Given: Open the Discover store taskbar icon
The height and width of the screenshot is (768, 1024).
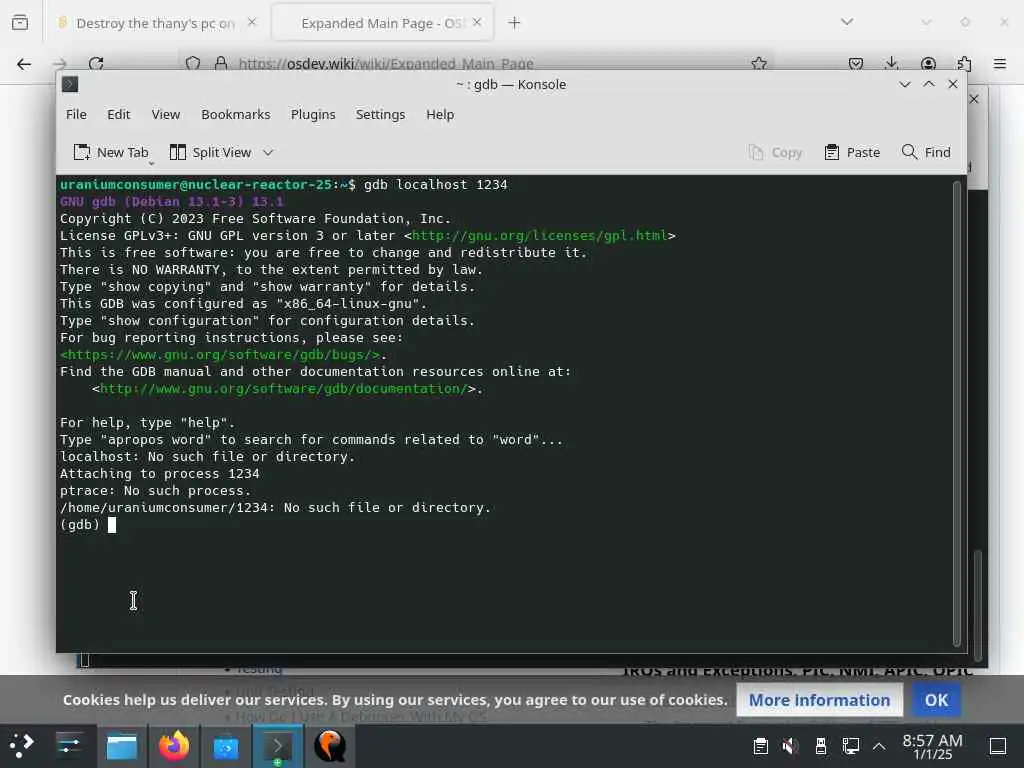Looking at the screenshot, I should click(226, 746).
